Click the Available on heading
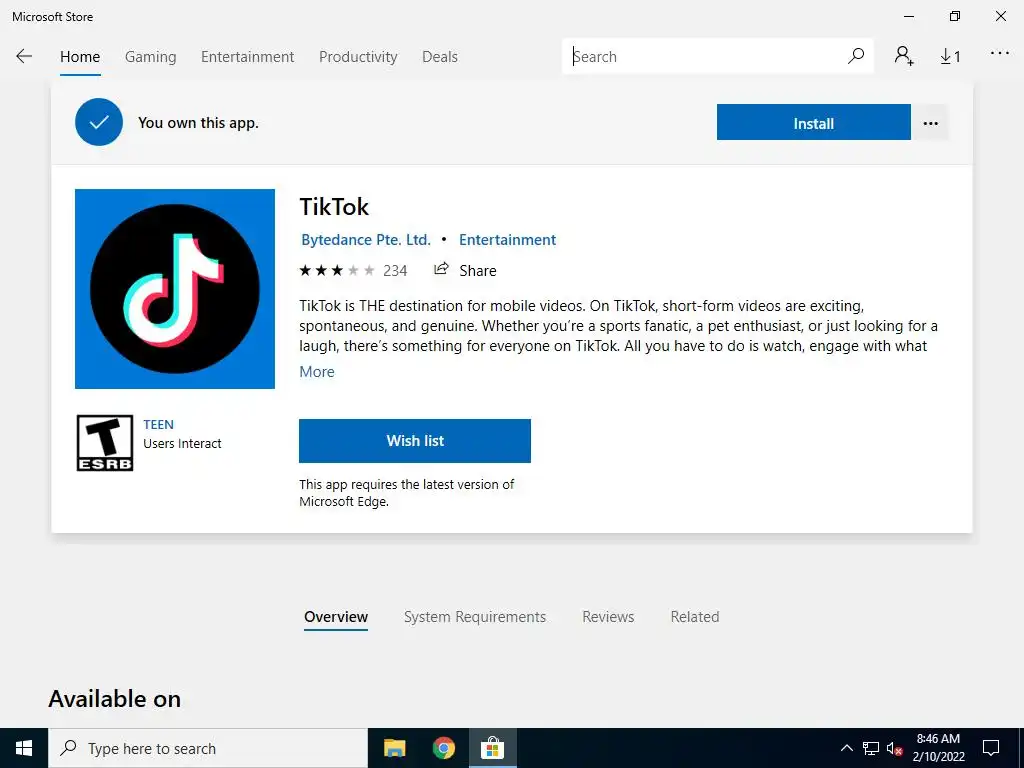This screenshot has width=1024, height=768. tap(115, 699)
